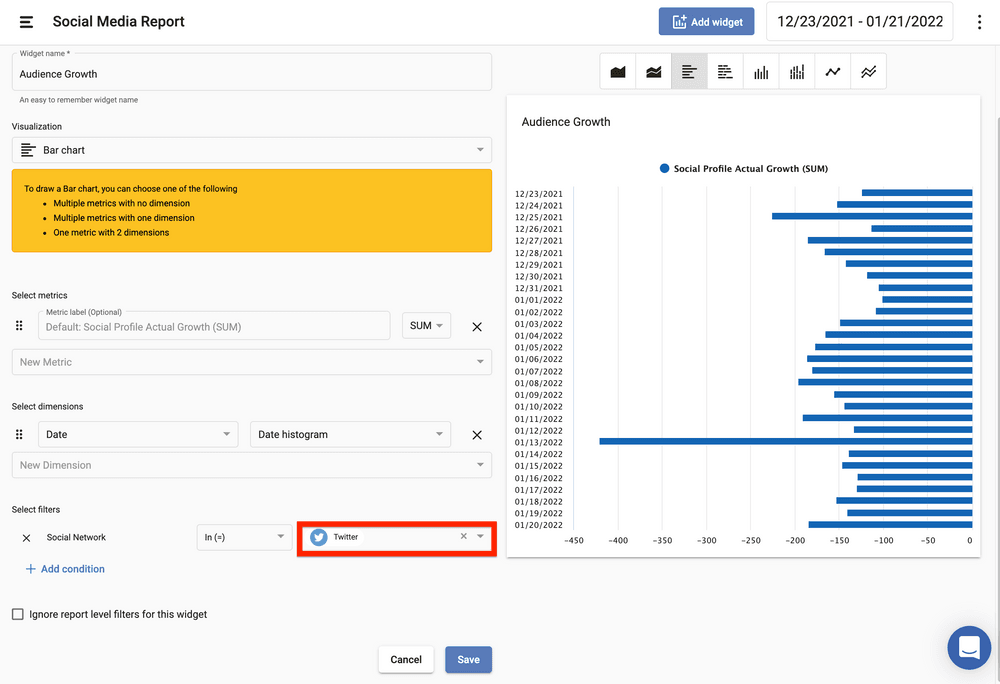Open the hamburger navigation menu
Viewport: 1000px width, 684px height.
point(26,22)
